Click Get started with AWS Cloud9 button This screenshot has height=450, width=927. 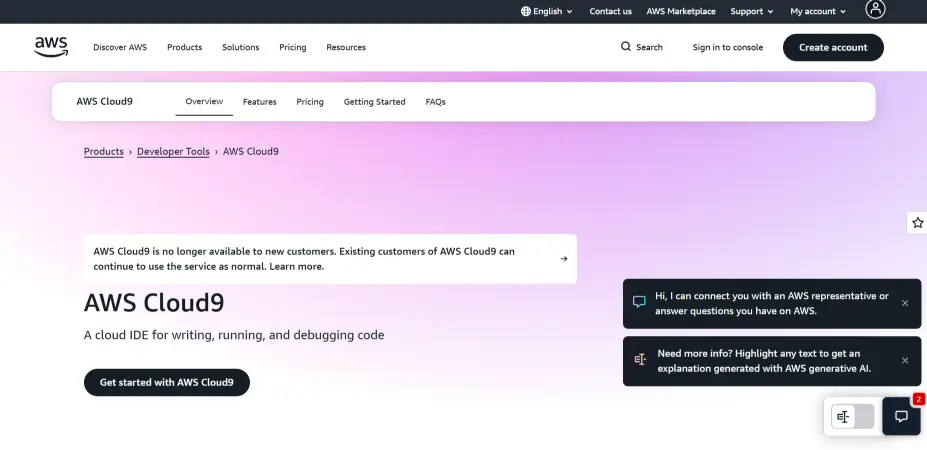pyautogui.click(x=167, y=383)
